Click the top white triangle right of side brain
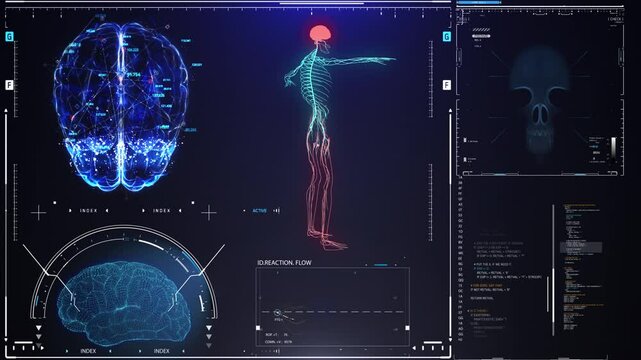This screenshot has width=641, height=360. tap(209, 328)
